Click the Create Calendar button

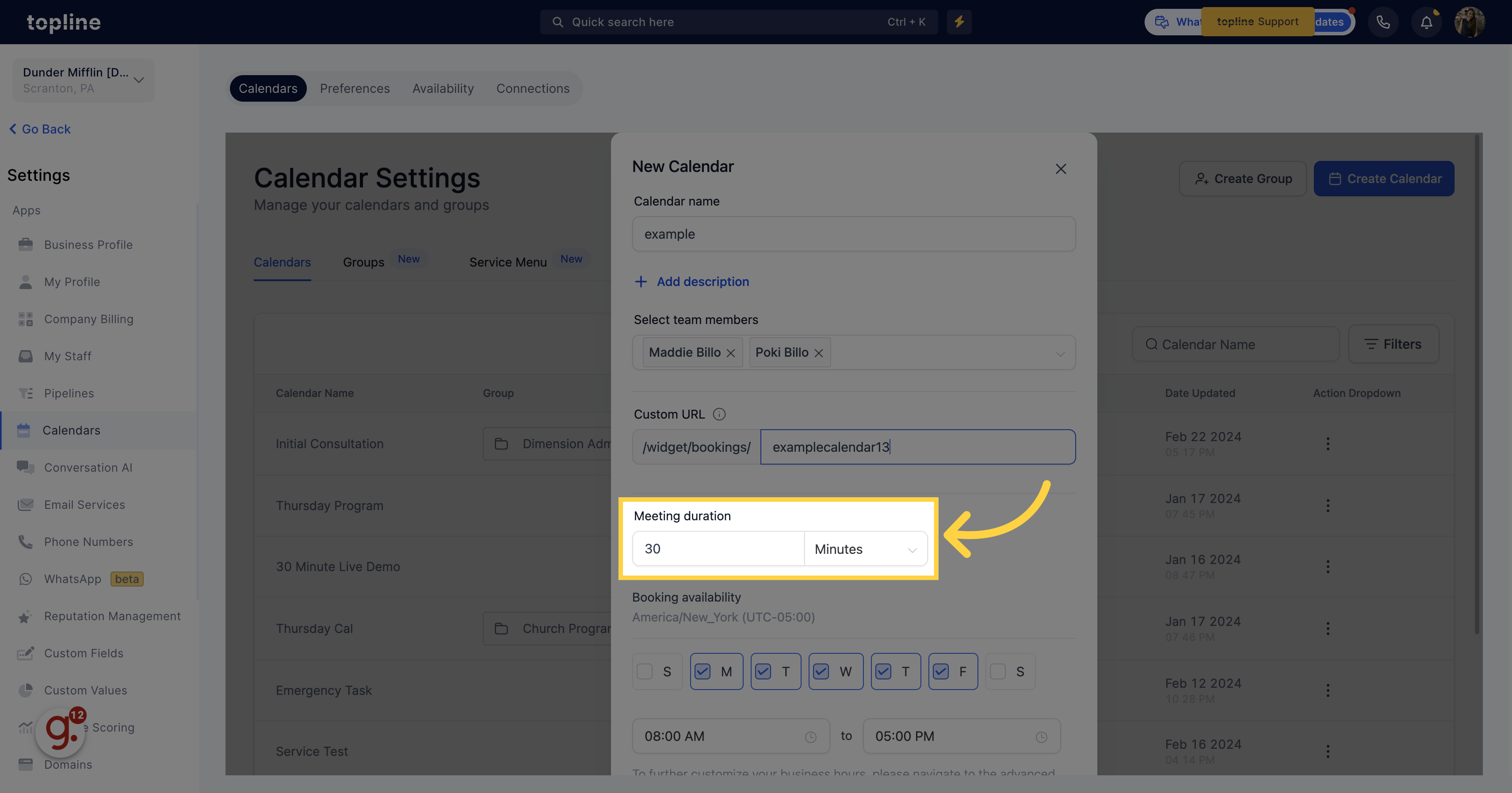pyautogui.click(x=1384, y=179)
